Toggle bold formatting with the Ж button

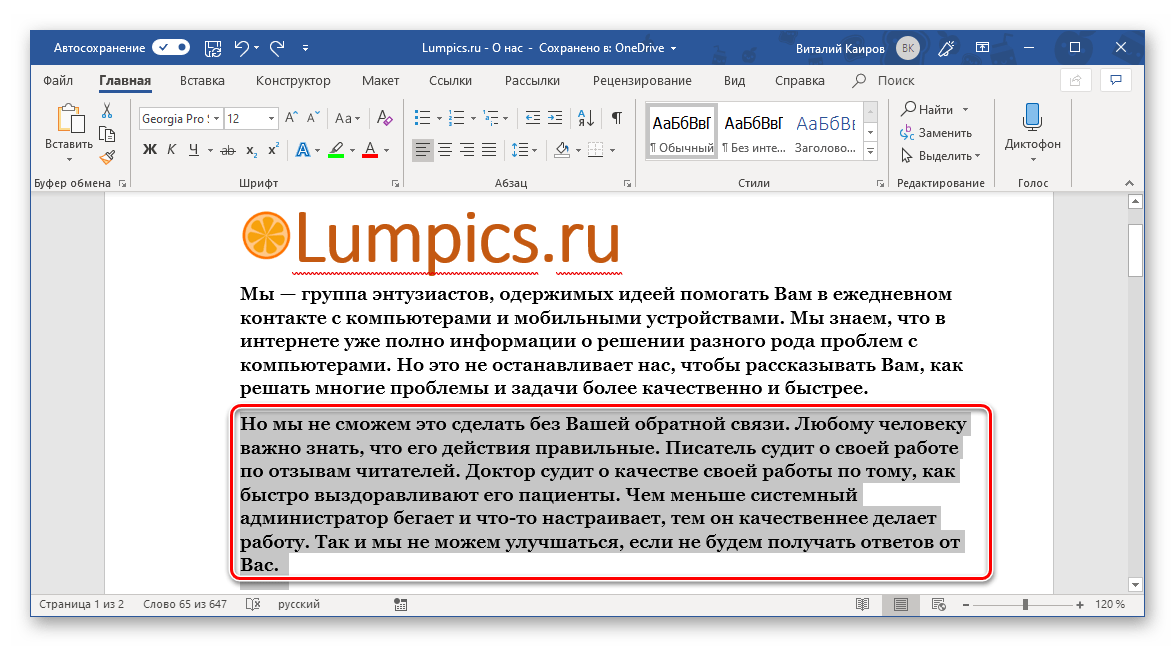tap(150, 150)
